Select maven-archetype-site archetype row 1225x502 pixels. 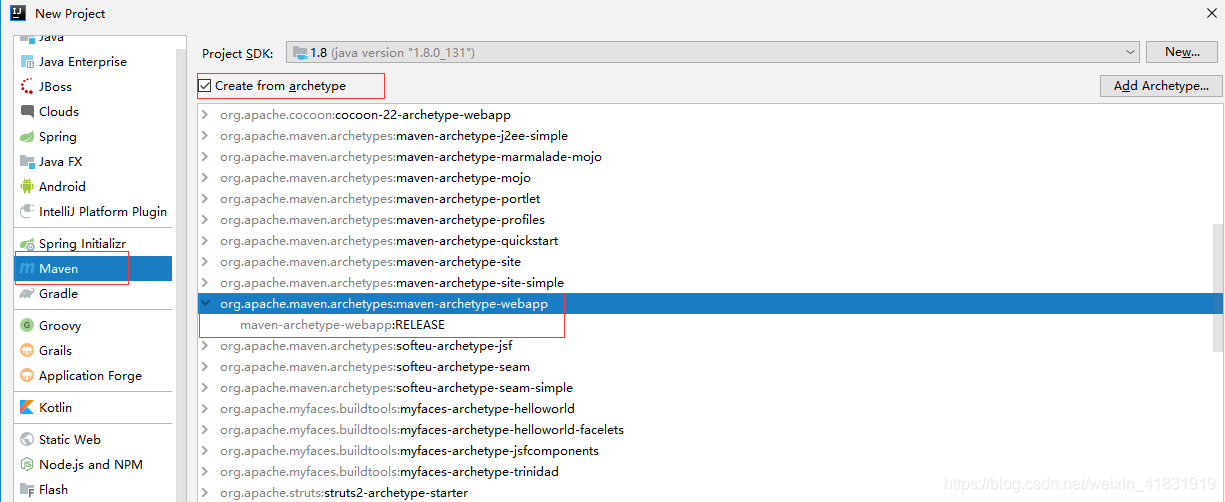pos(705,262)
